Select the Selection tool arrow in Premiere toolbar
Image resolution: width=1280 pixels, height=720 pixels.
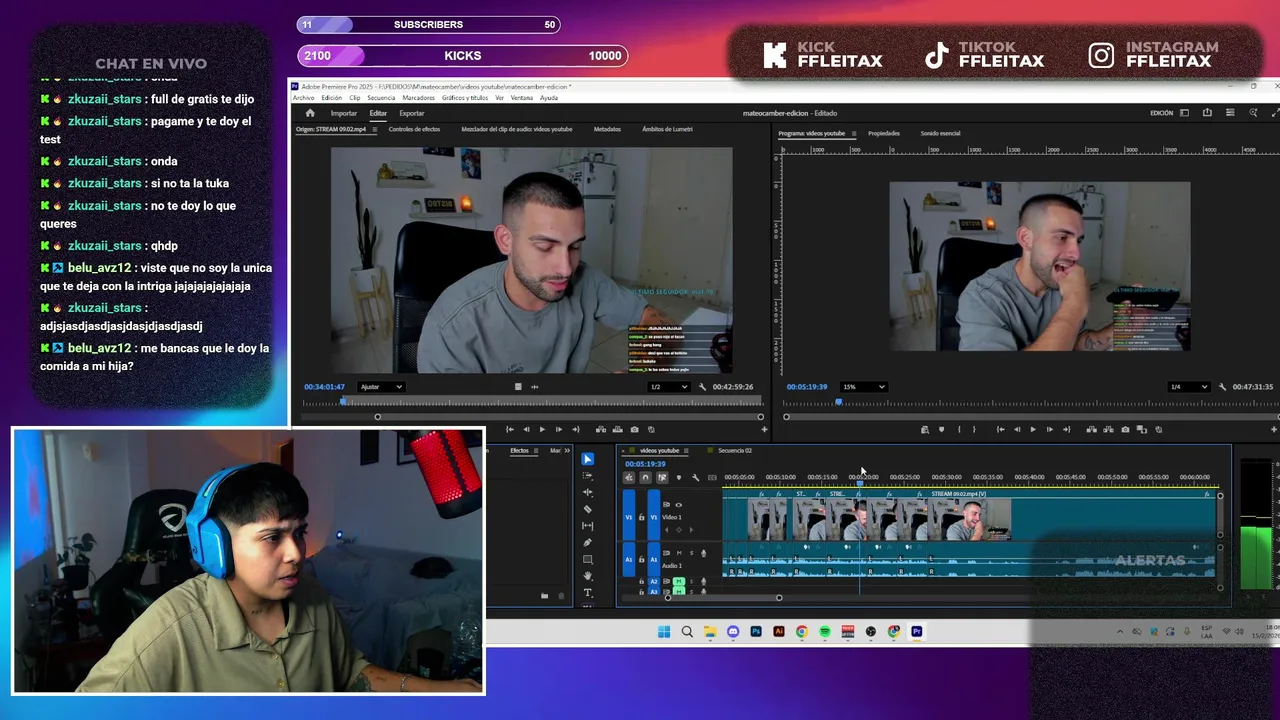point(588,459)
